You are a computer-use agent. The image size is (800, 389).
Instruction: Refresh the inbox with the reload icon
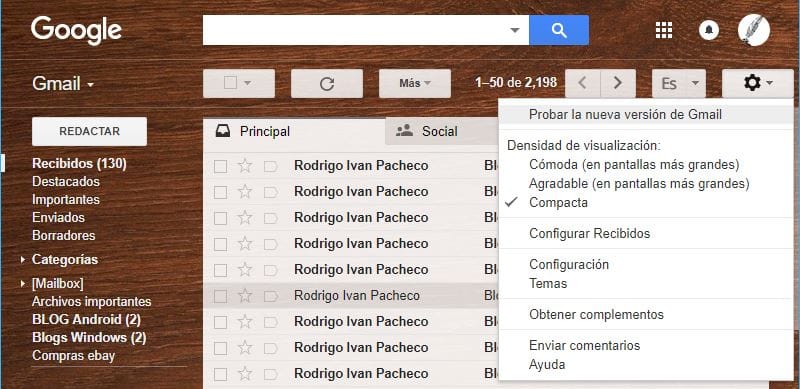coord(327,84)
